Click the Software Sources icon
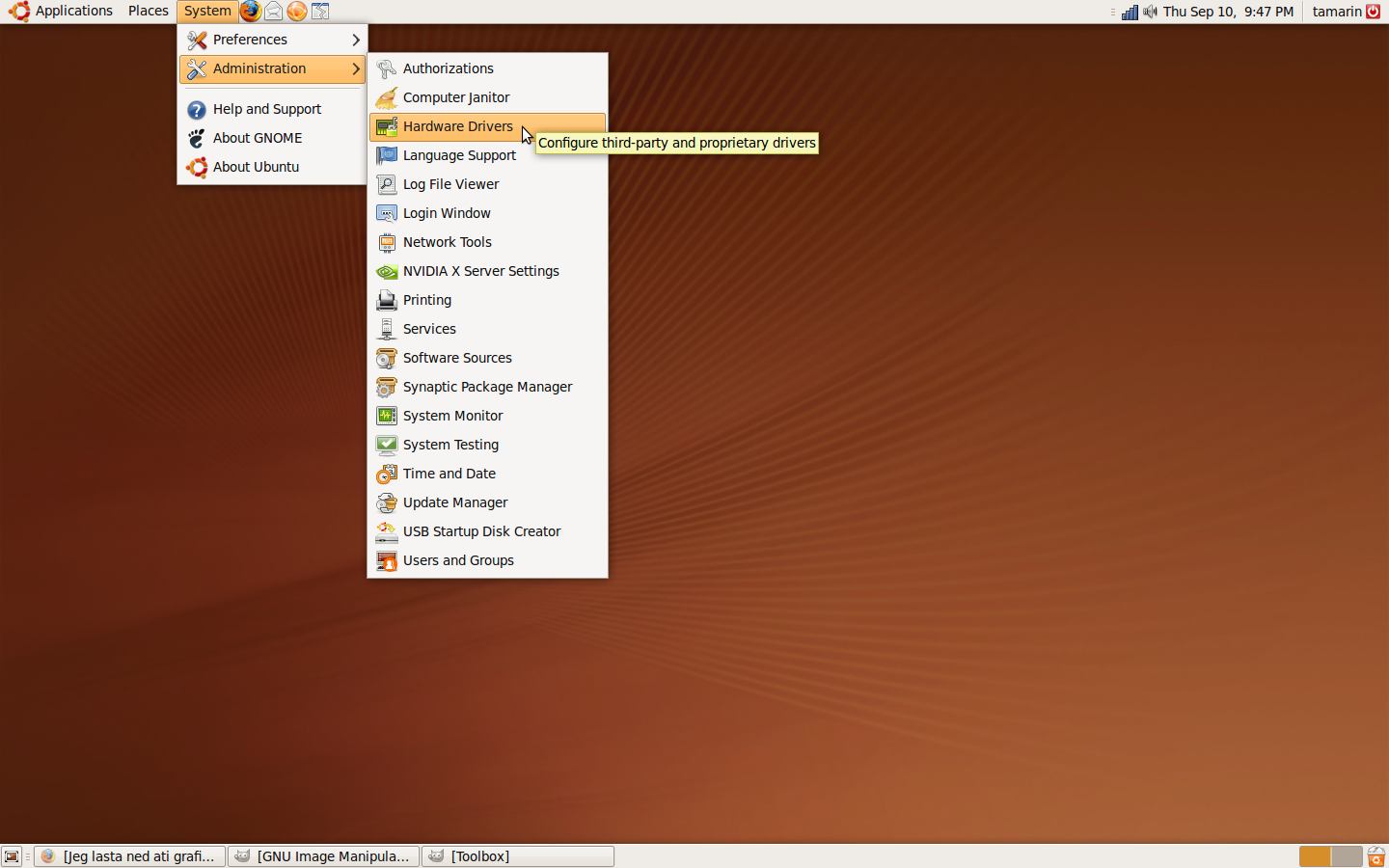1389x868 pixels. coord(386,358)
